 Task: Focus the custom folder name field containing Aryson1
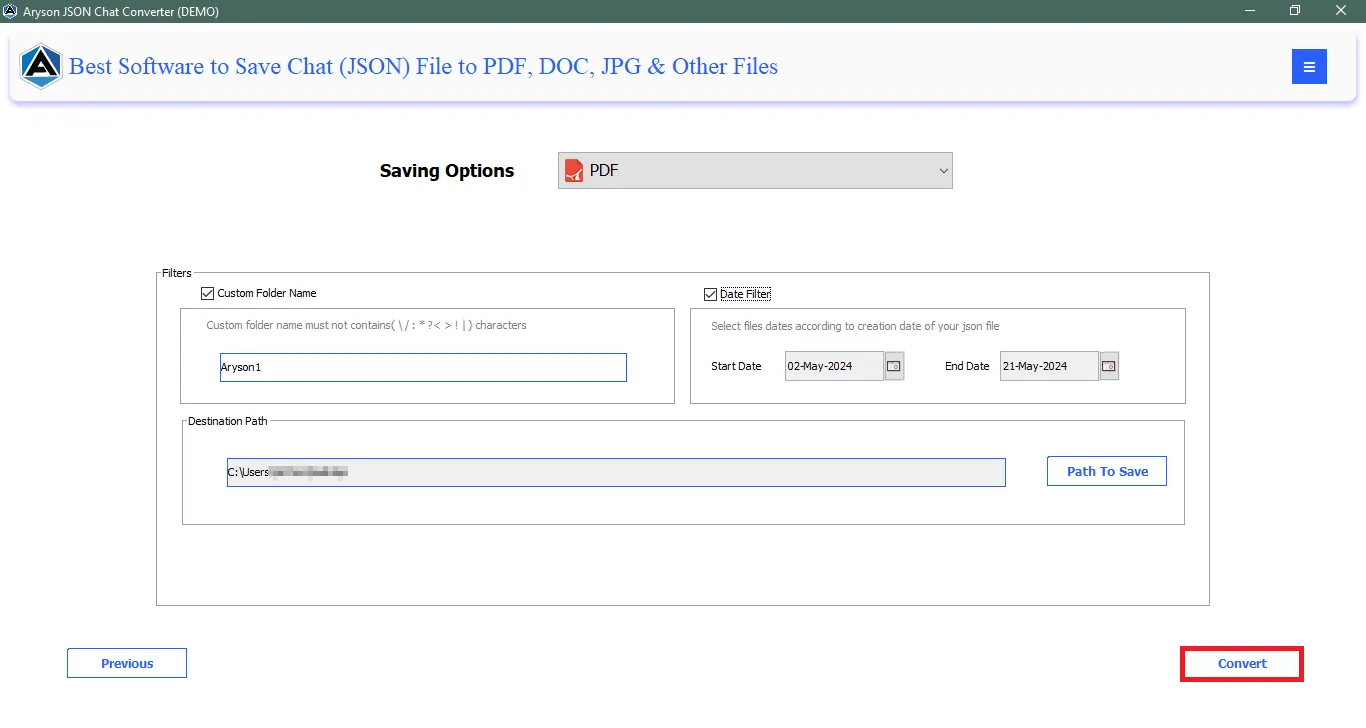click(423, 368)
